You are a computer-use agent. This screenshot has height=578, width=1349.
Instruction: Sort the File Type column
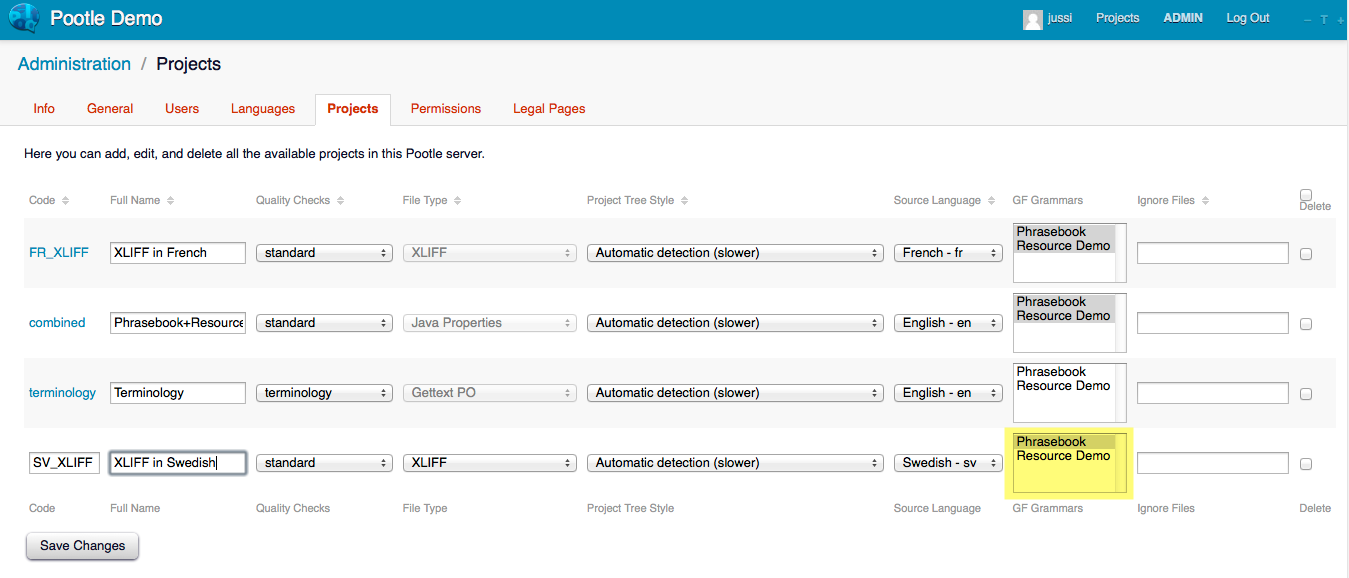pyautogui.click(x=458, y=201)
